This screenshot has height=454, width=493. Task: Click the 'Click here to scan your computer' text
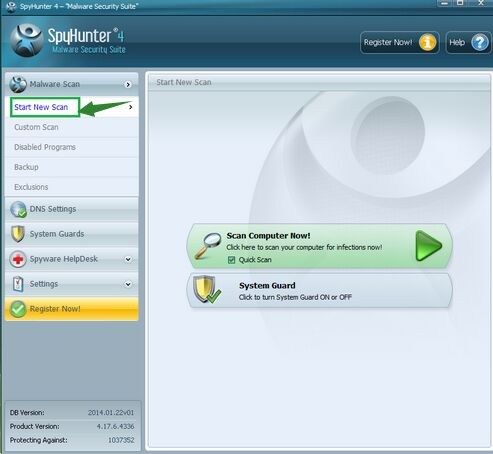coord(304,247)
